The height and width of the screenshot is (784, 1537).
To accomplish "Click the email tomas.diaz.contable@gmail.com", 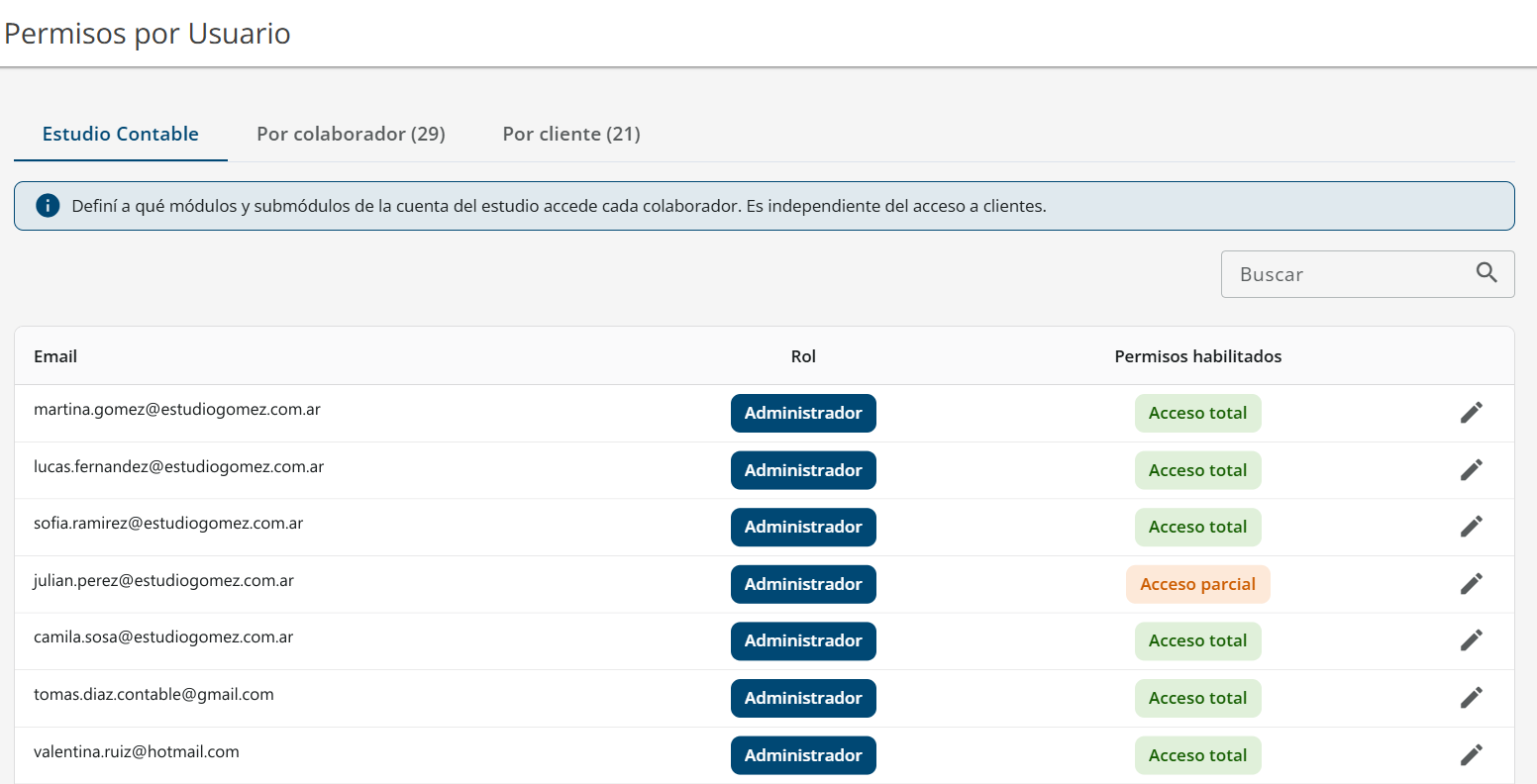I will [x=154, y=694].
